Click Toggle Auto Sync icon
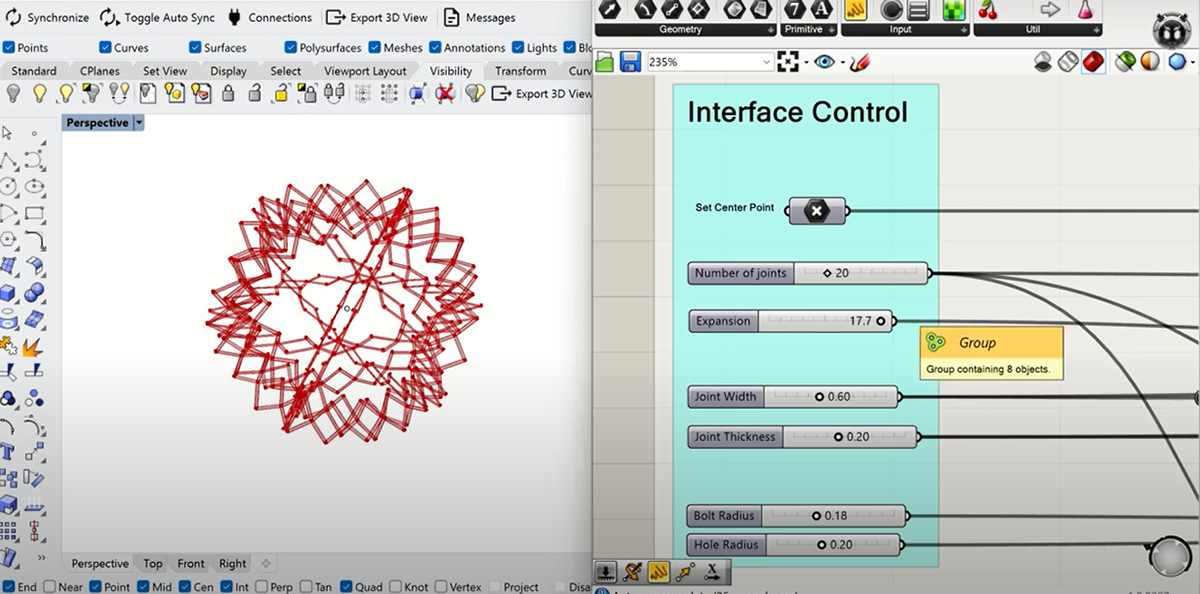The width and height of the screenshot is (1200, 594). click(108, 17)
